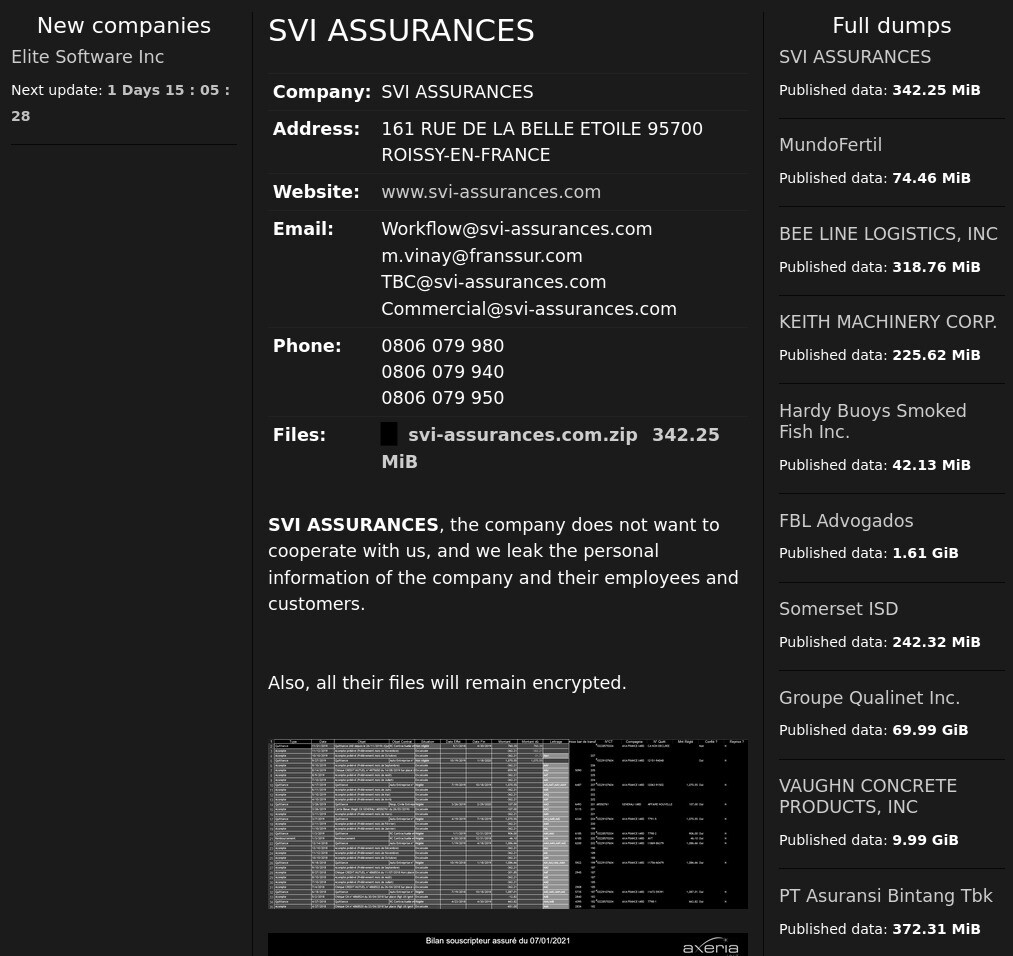The image size is (1013, 956).
Task: Click Published data 318.76 MiB value
Action: tap(936, 267)
